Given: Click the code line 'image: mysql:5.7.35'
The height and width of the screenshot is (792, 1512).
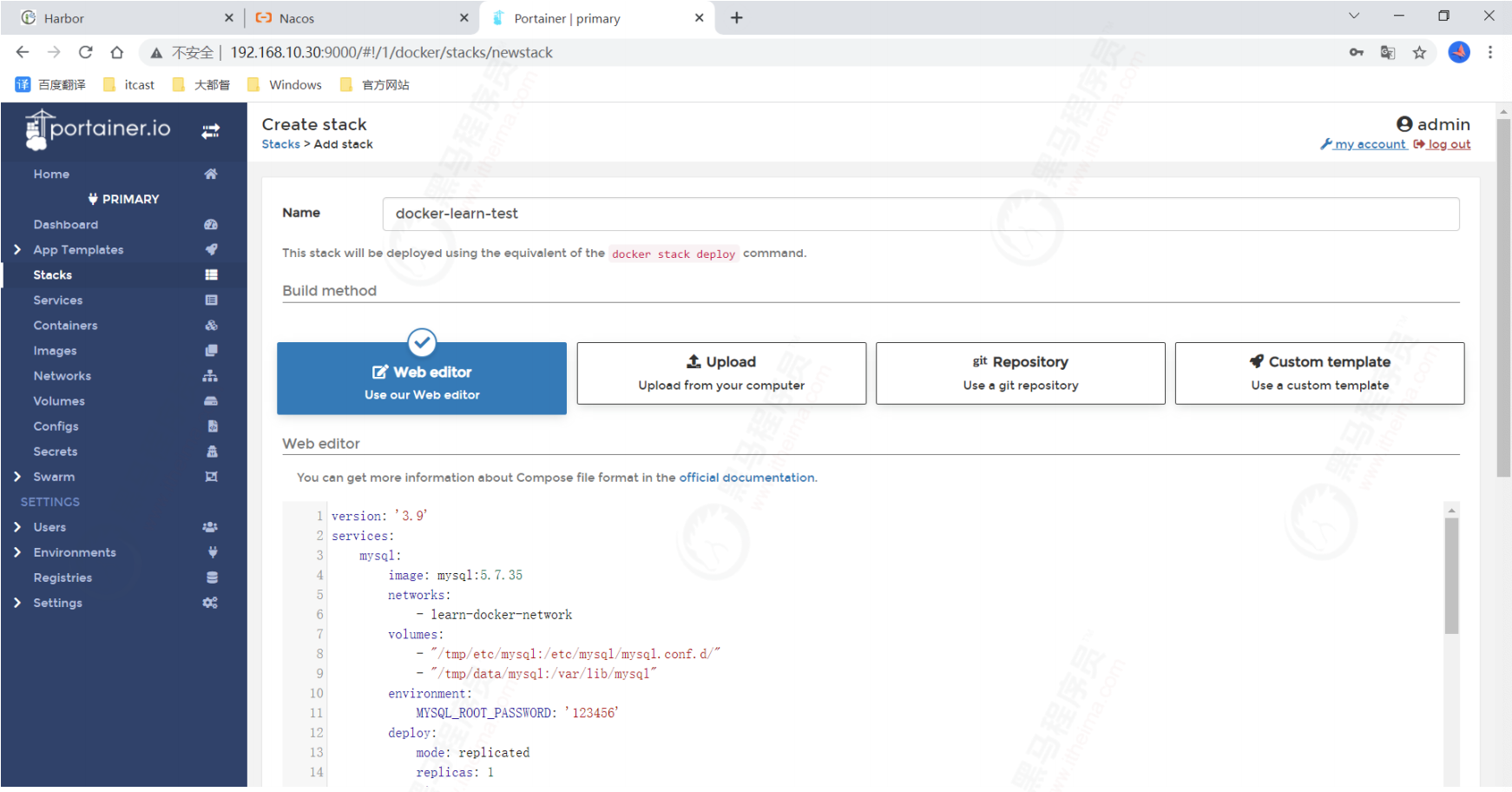Looking at the screenshot, I should [x=455, y=575].
